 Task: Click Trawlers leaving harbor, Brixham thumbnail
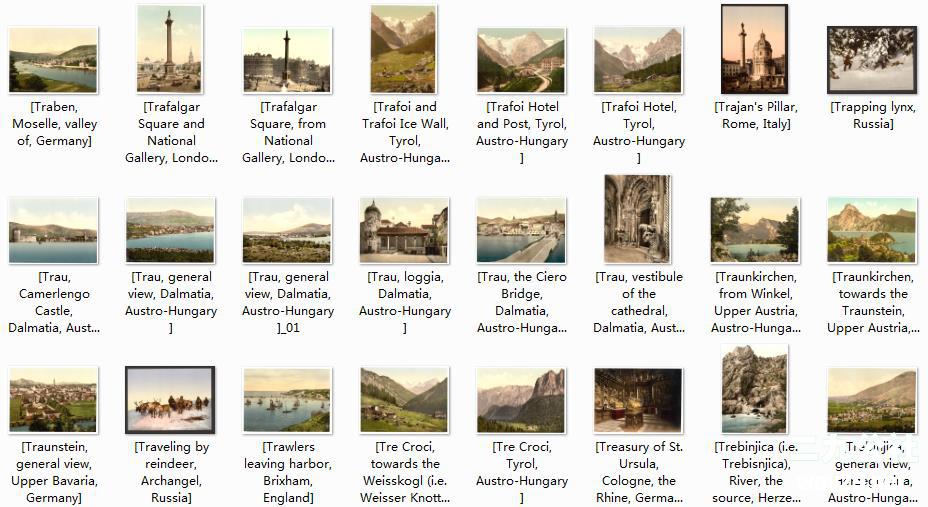pyautogui.click(x=287, y=400)
